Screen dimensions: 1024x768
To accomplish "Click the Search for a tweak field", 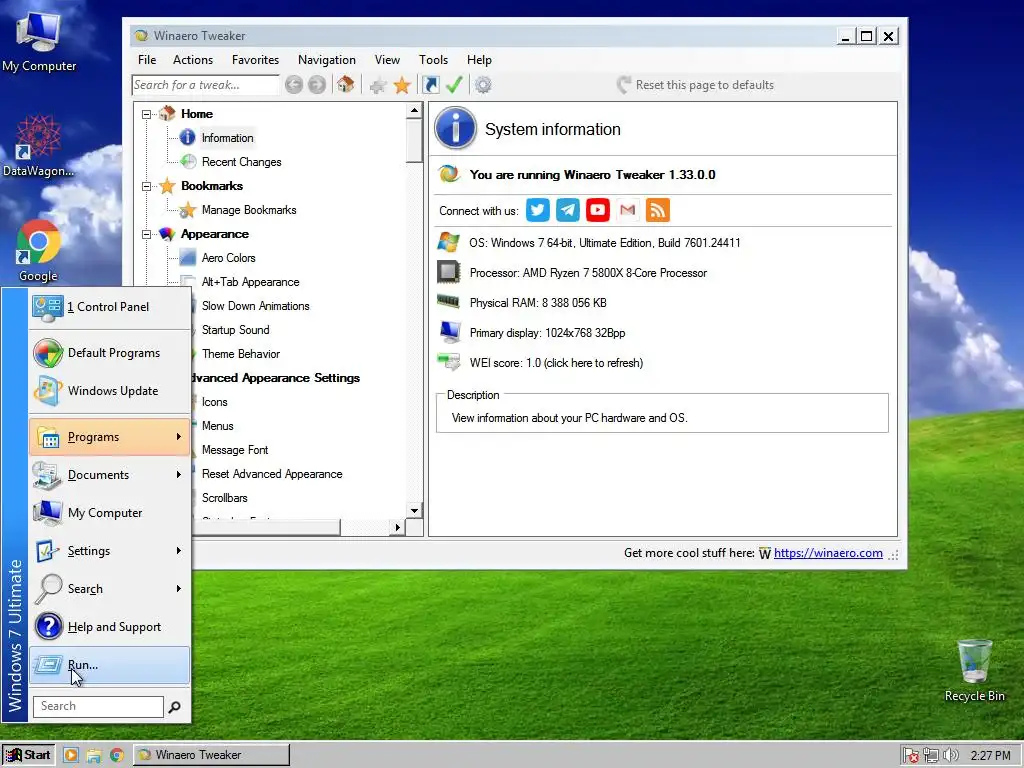I will [x=205, y=85].
